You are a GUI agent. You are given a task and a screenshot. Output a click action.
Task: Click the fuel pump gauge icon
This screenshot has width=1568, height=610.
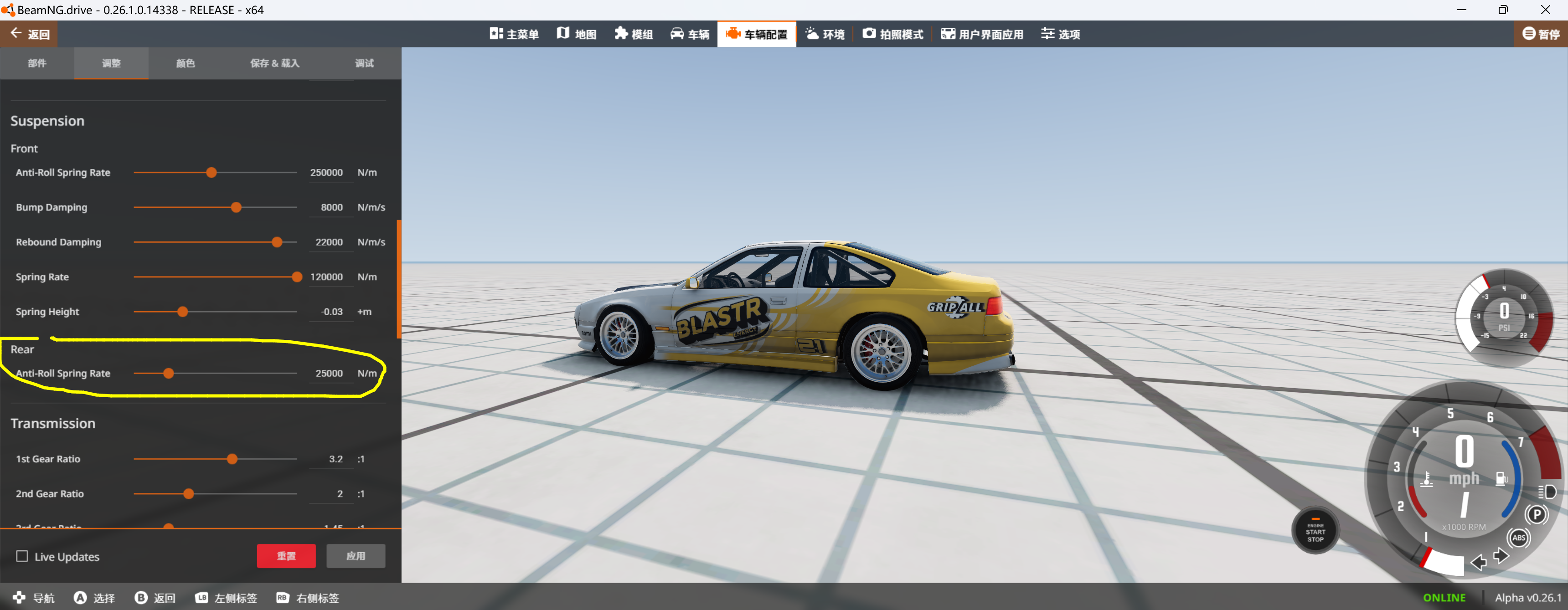point(1501,479)
